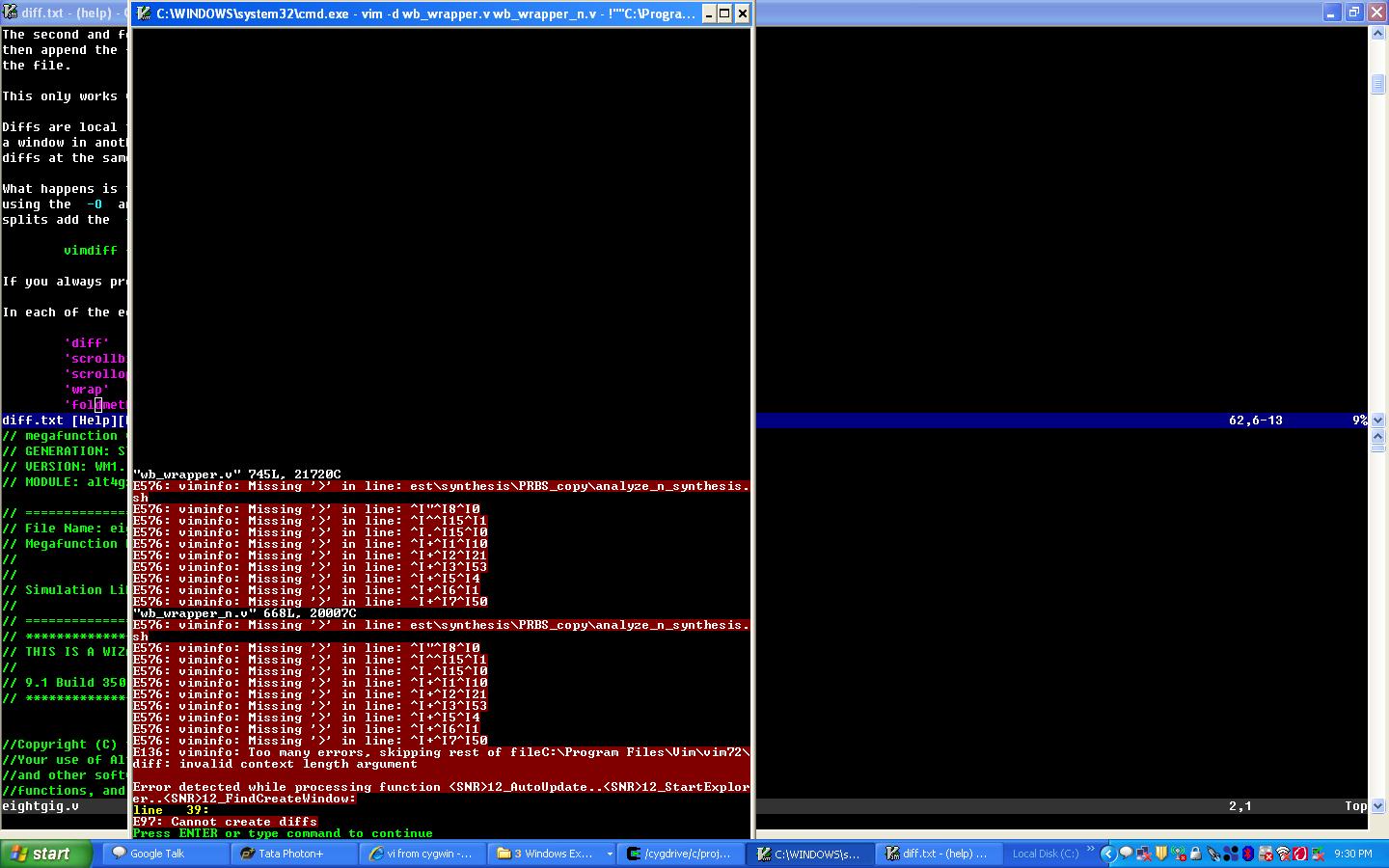Close the cmd.exe vim window

(743, 14)
